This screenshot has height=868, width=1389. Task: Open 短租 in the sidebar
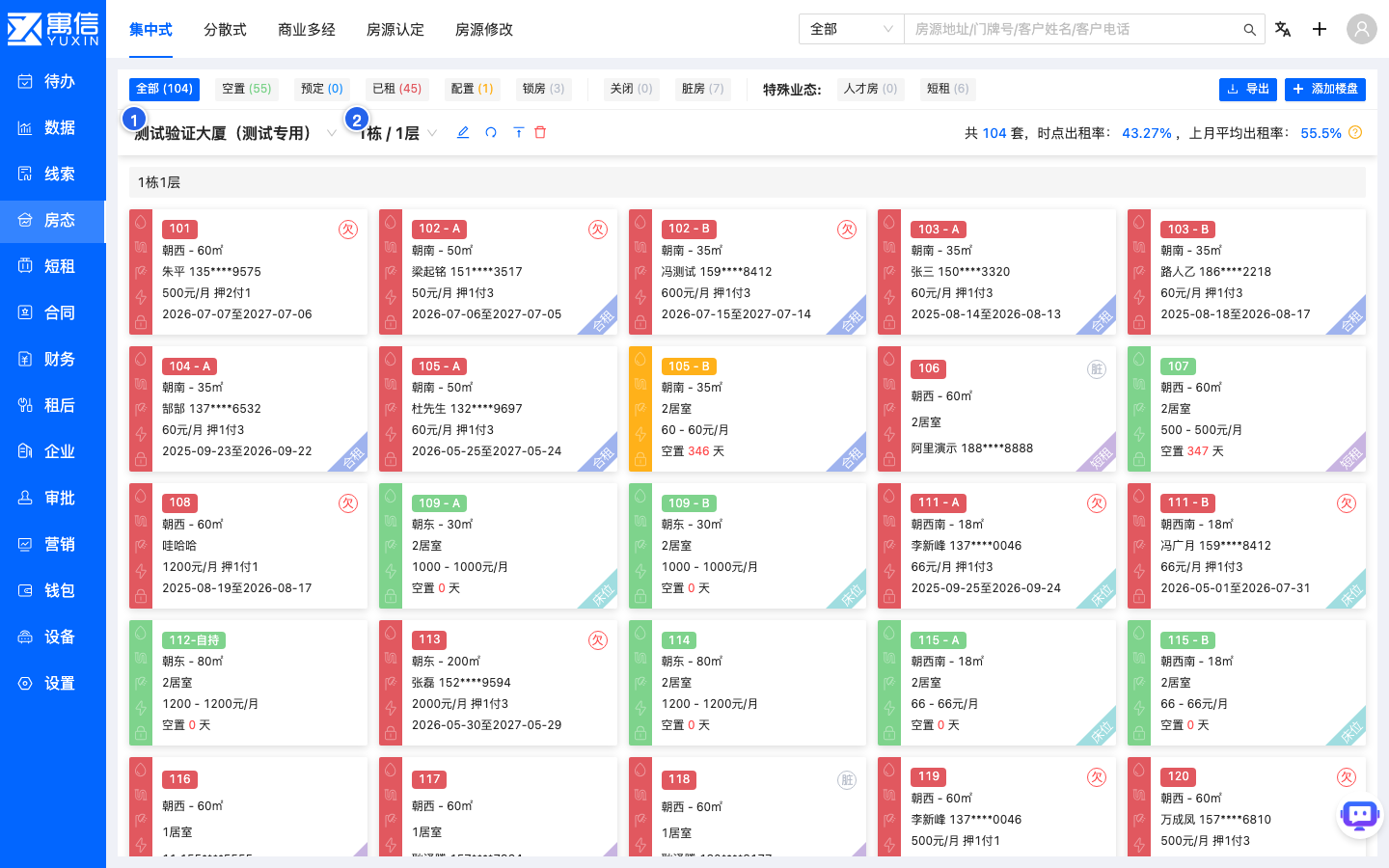coord(53,266)
